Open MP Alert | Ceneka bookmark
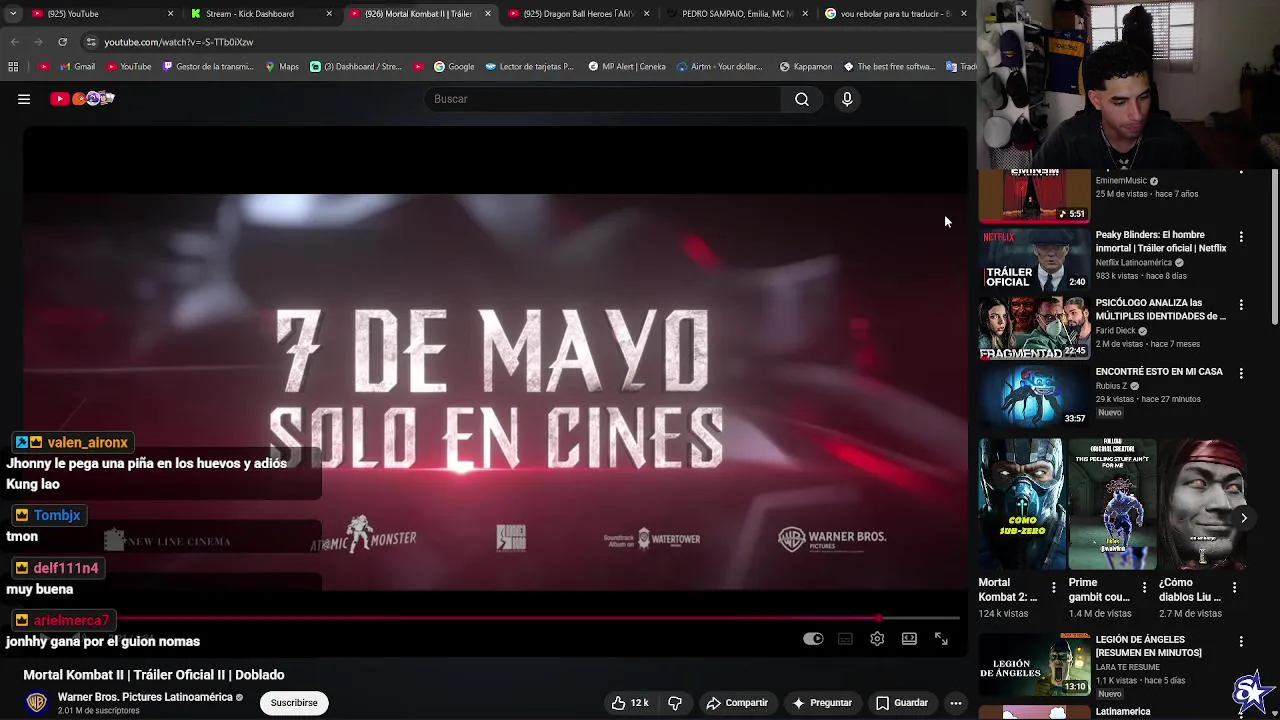 [x=626, y=67]
